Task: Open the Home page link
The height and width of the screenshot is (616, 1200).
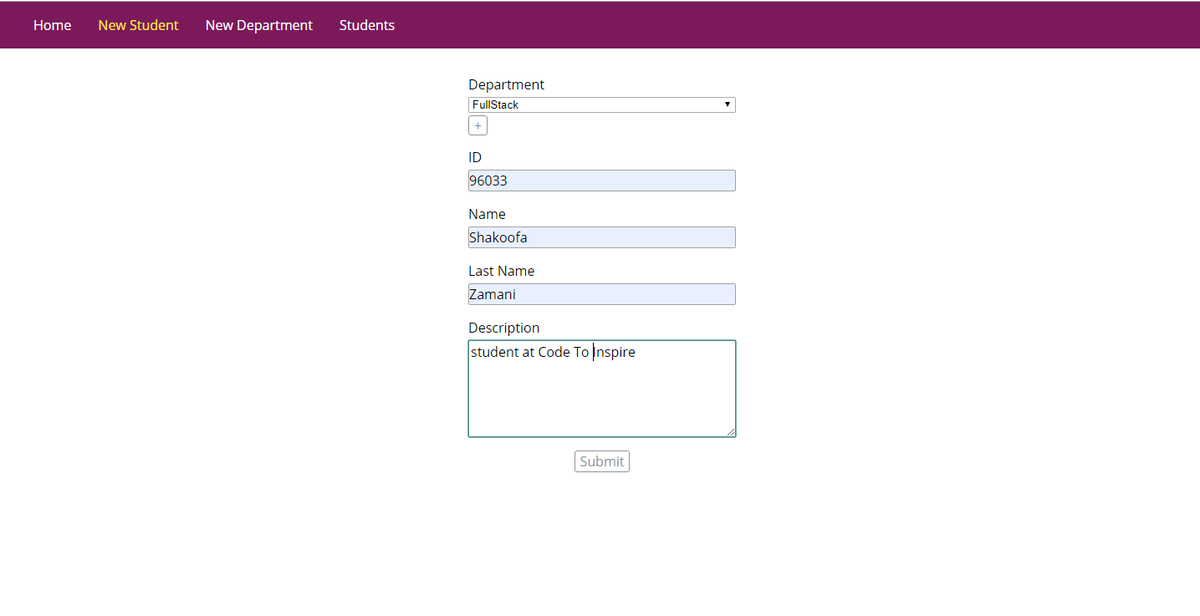Action: [52, 25]
